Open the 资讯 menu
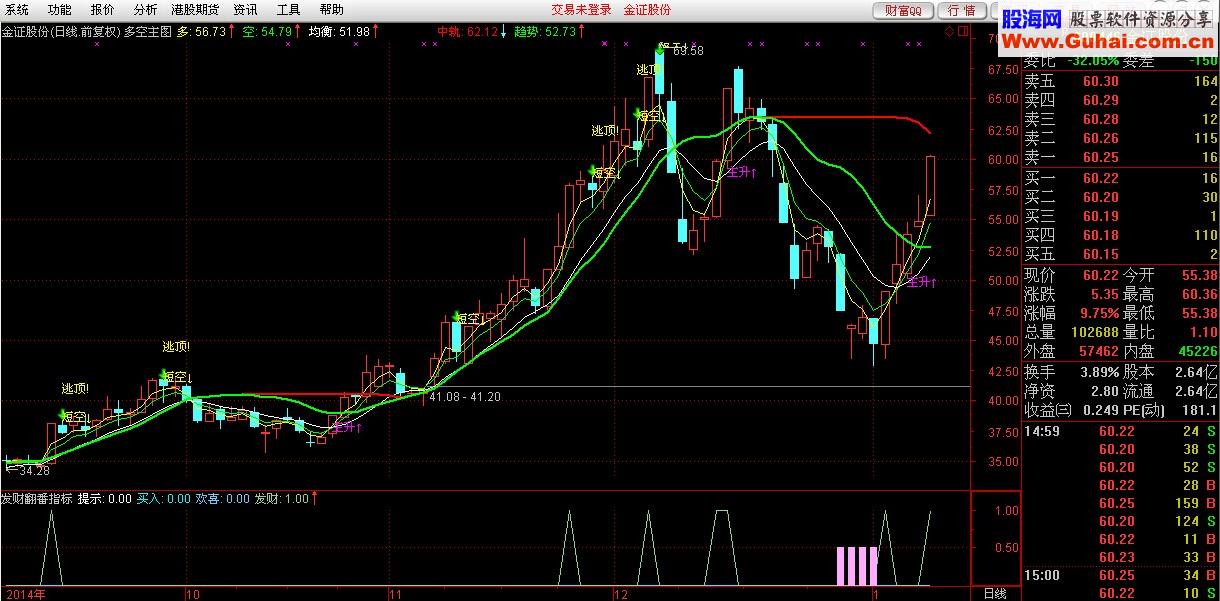Image resolution: width=1220 pixels, height=601 pixels. (245, 9)
